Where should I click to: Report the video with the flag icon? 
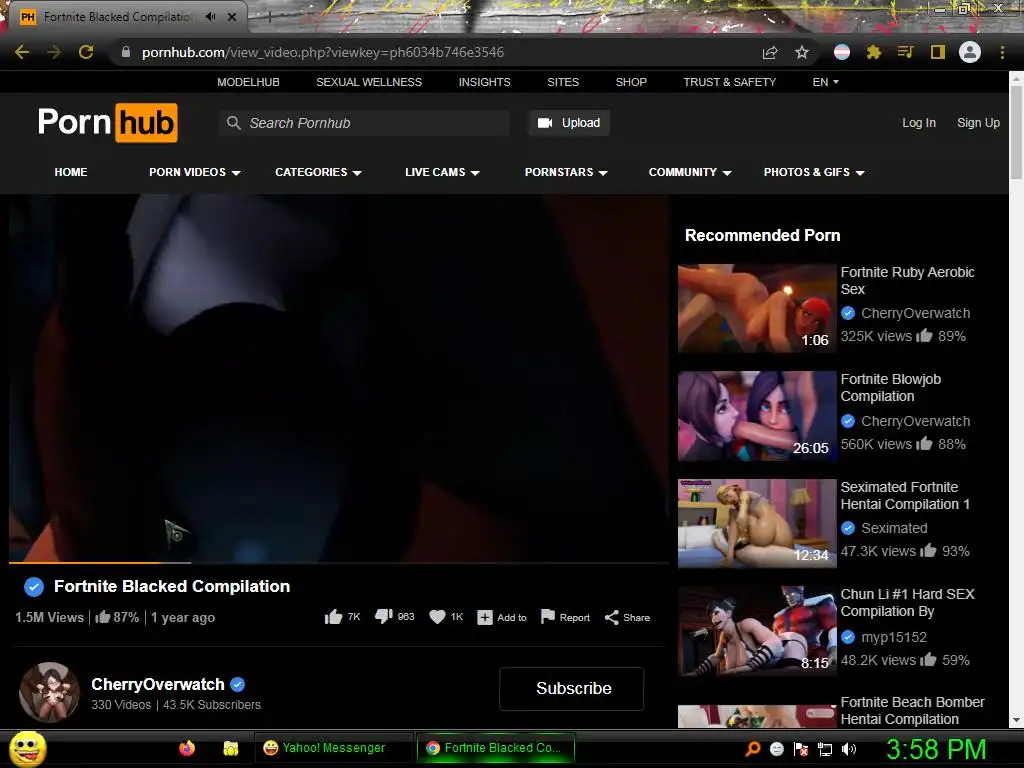pyautogui.click(x=547, y=616)
